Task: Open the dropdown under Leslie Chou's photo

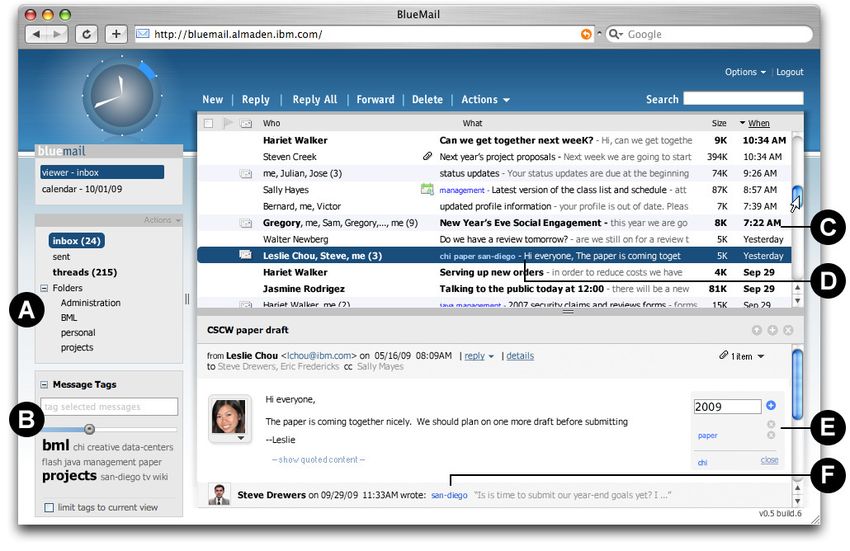Action: 241,438
